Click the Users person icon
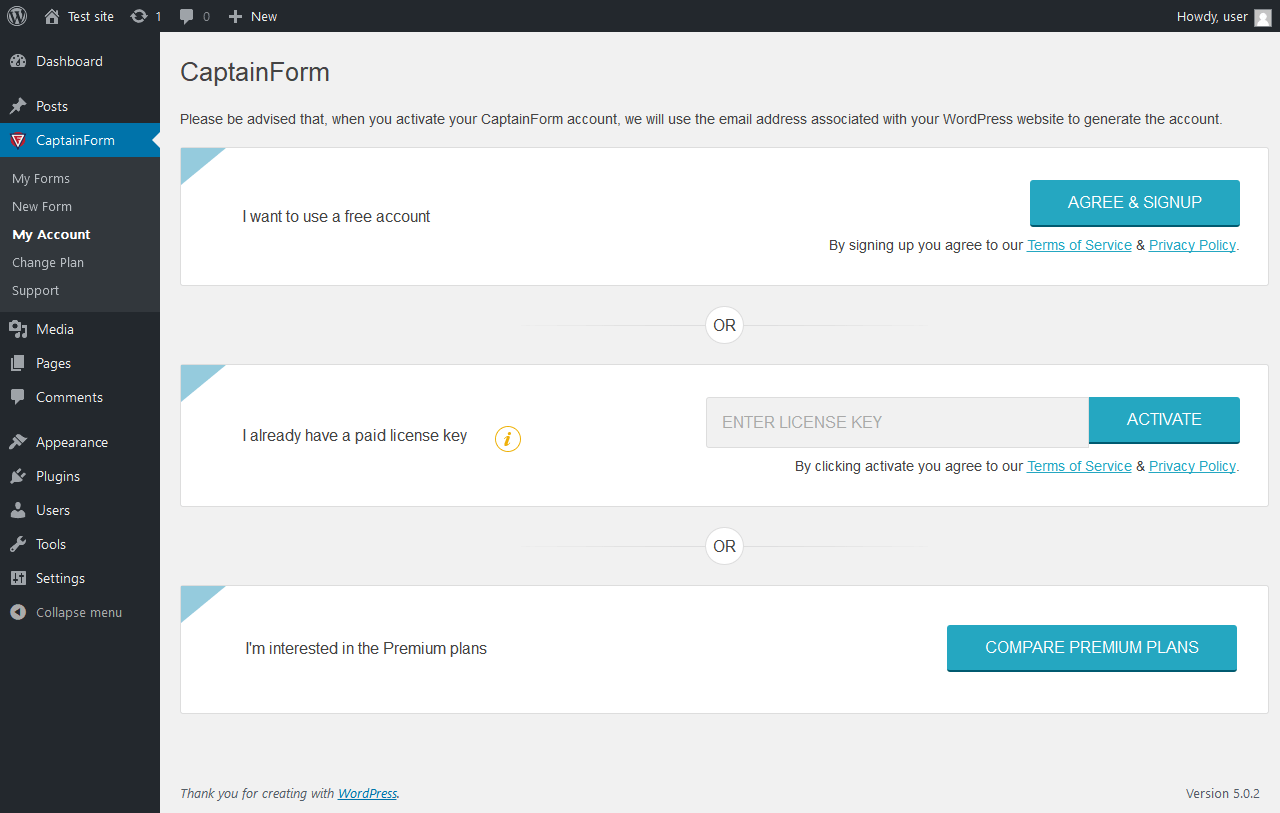 pyautogui.click(x=18, y=510)
